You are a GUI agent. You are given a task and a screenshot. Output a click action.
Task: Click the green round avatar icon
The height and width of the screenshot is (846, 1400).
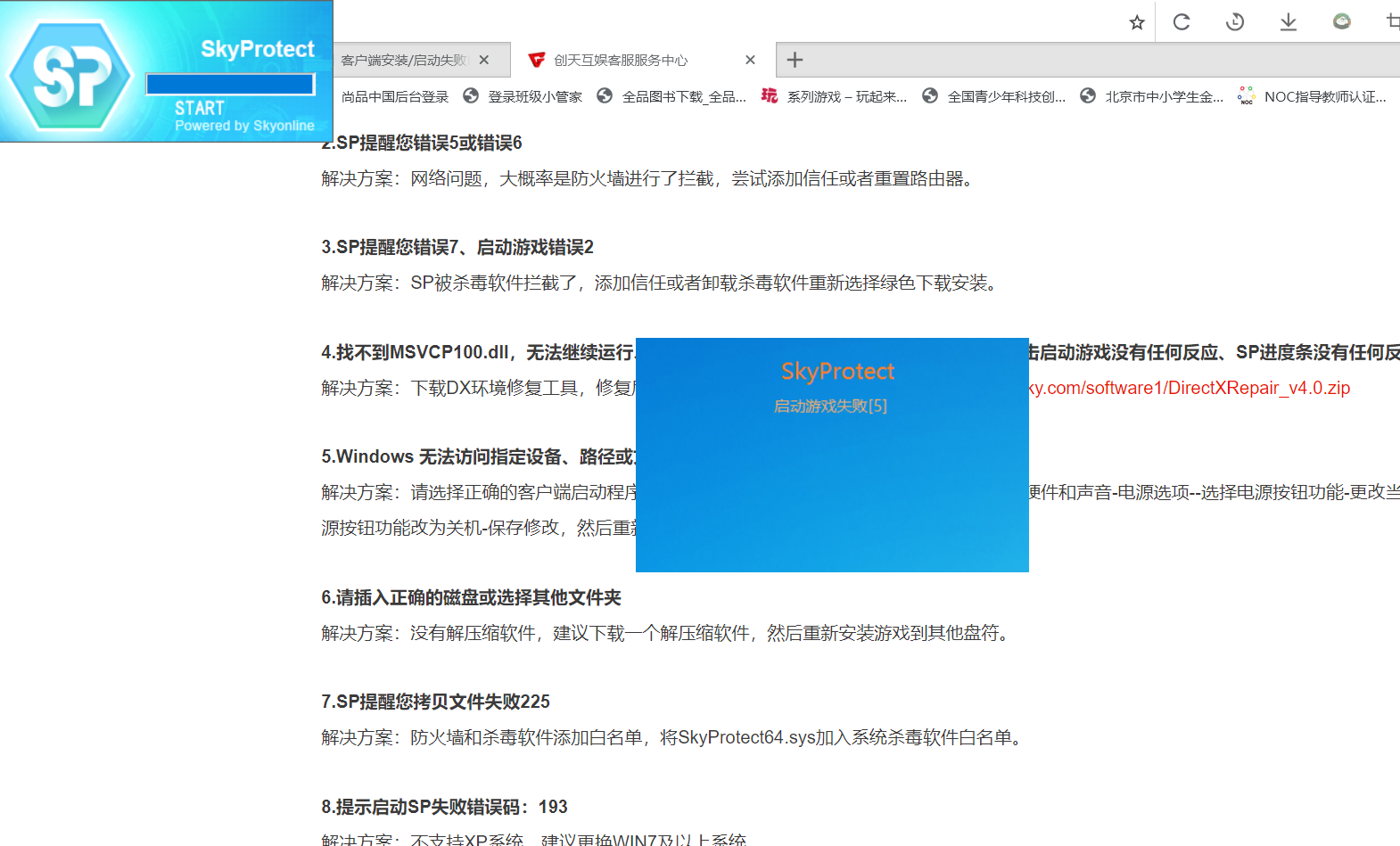(x=1342, y=21)
